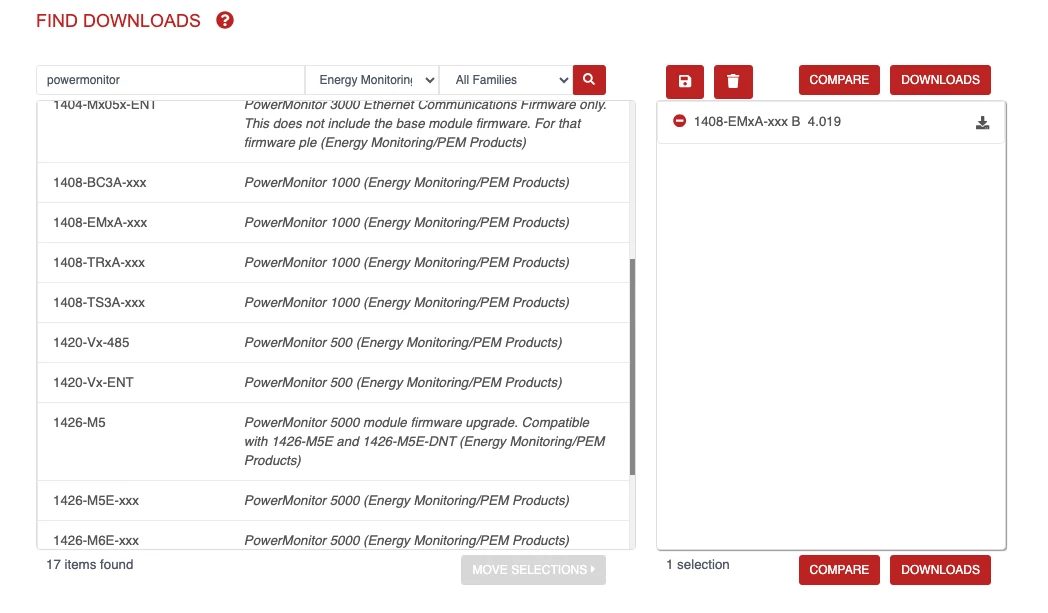Click the magnifier search button
Screen dimensions: 1048x613
click(x=589, y=80)
